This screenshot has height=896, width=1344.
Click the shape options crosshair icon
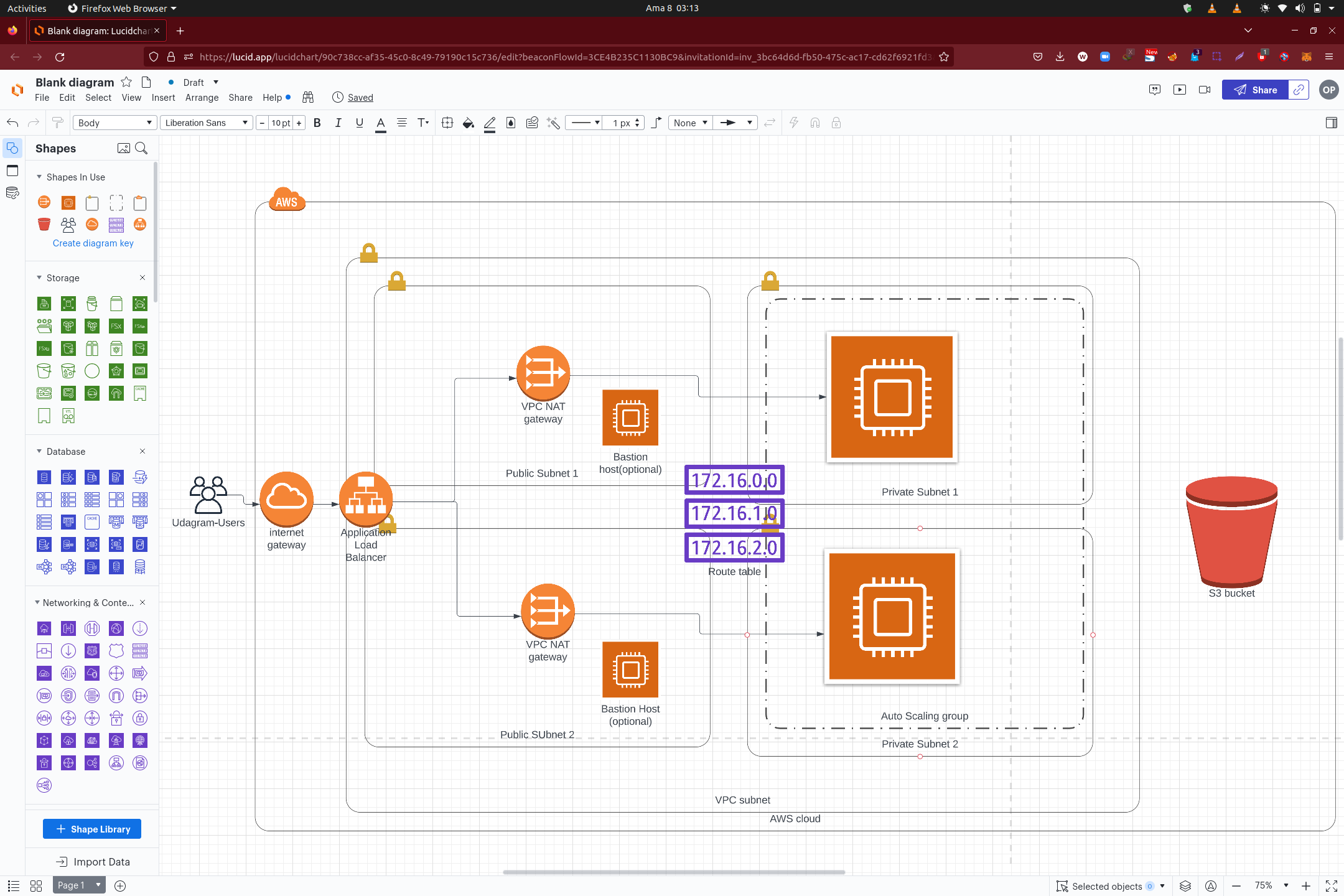pos(447,123)
